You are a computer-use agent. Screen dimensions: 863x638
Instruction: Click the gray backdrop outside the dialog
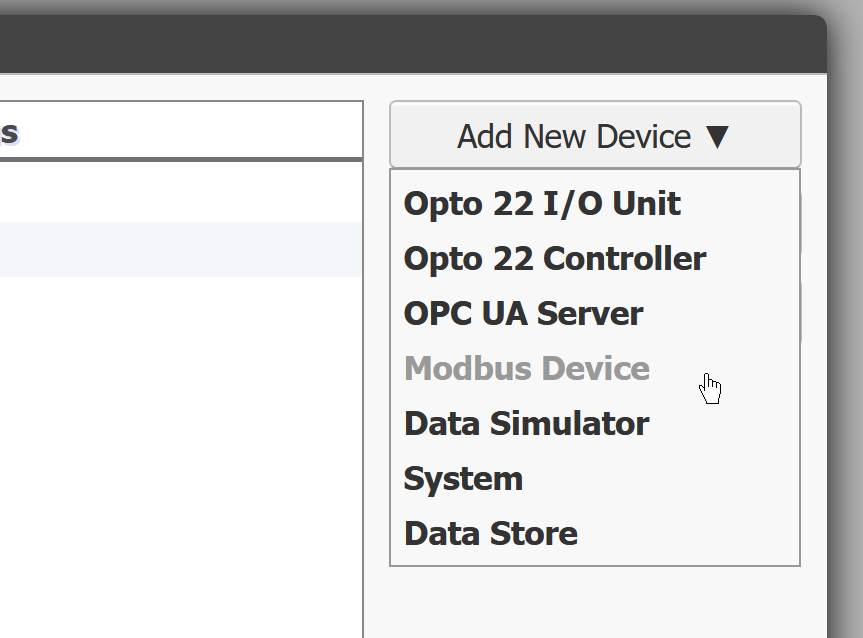pos(845,330)
